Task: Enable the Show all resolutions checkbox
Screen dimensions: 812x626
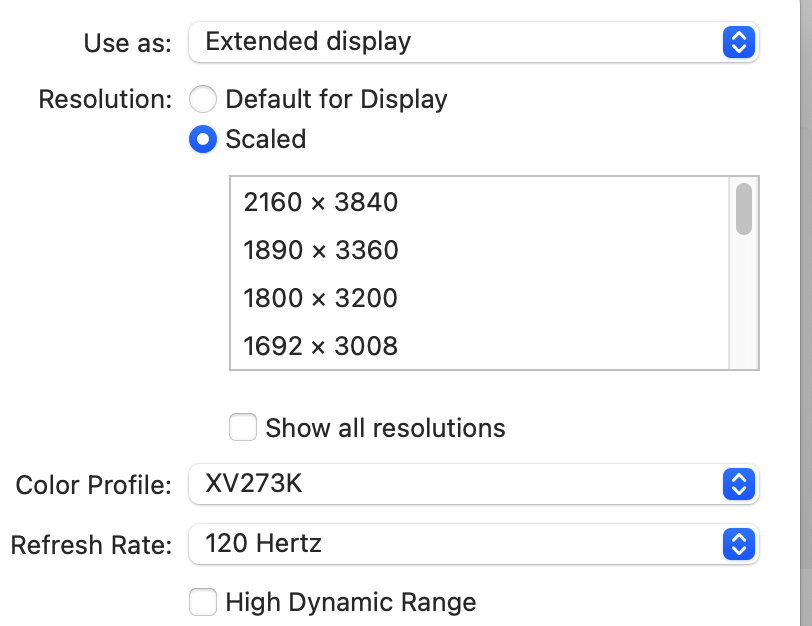Action: click(x=243, y=427)
